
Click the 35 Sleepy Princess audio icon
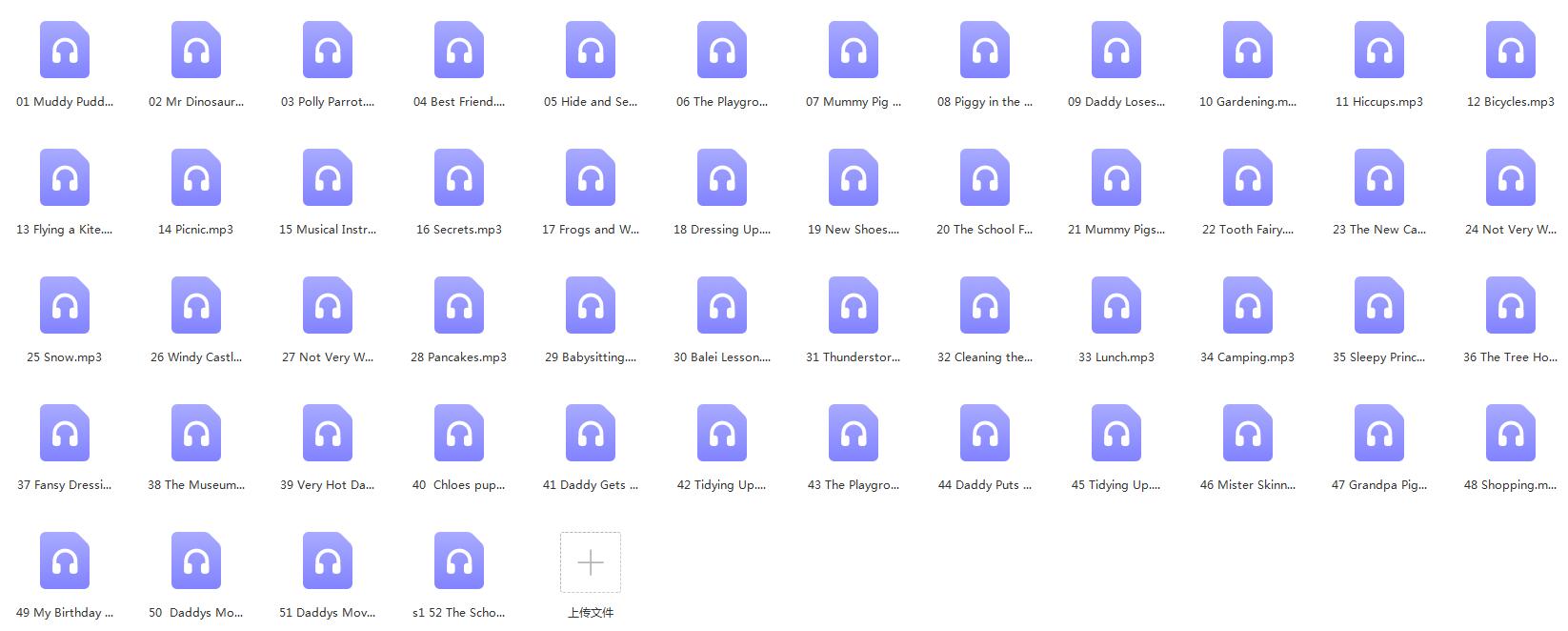pos(1379,305)
